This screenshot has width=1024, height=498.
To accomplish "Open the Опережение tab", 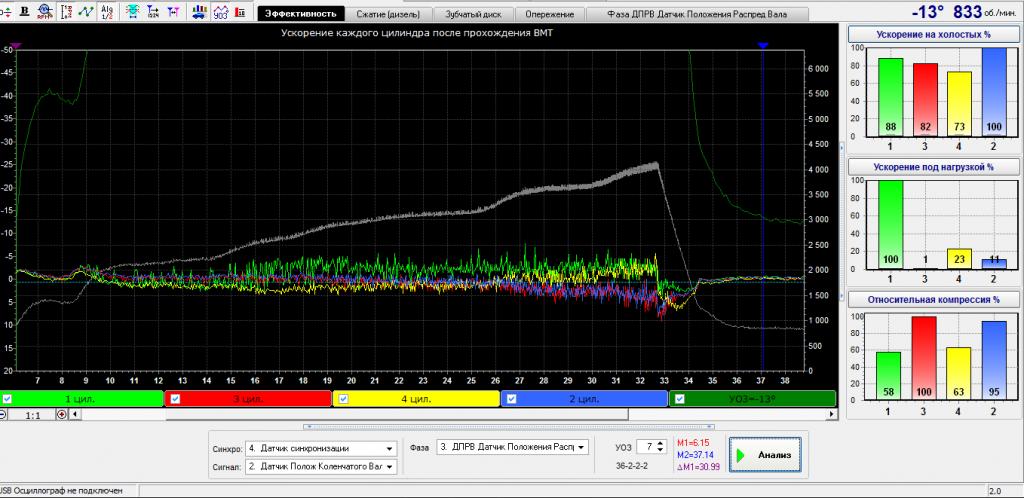I will click(550, 14).
